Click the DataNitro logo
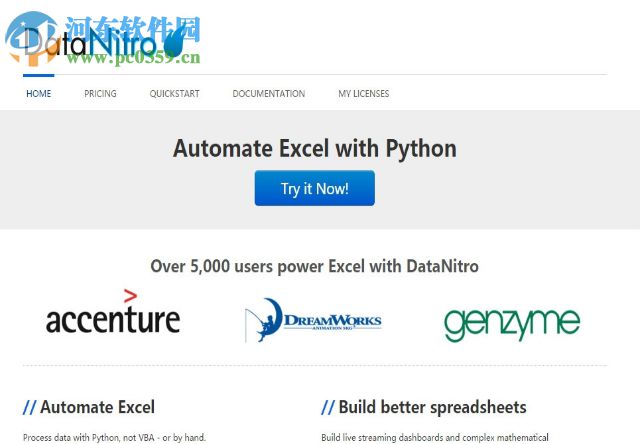The width and height of the screenshot is (640, 444). click(x=103, y=42)
